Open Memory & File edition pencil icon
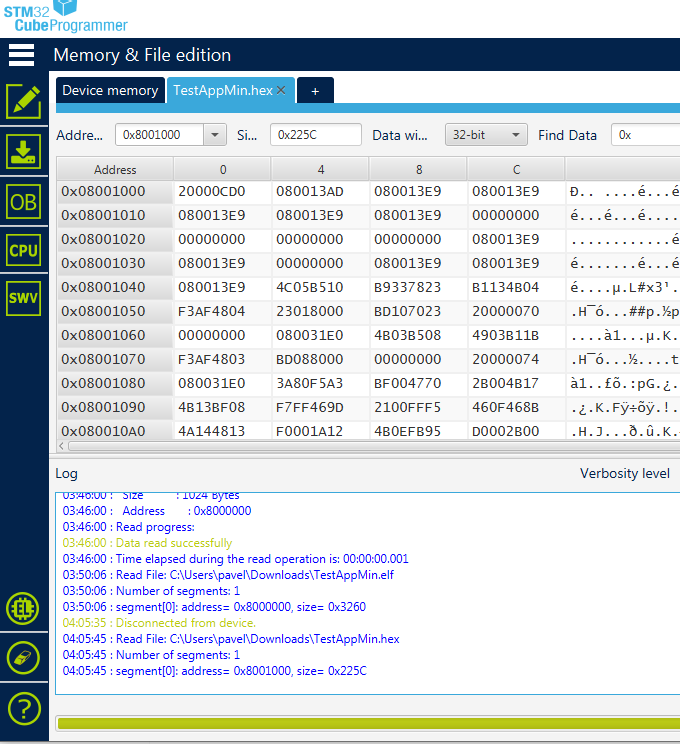 coord(24,101)
